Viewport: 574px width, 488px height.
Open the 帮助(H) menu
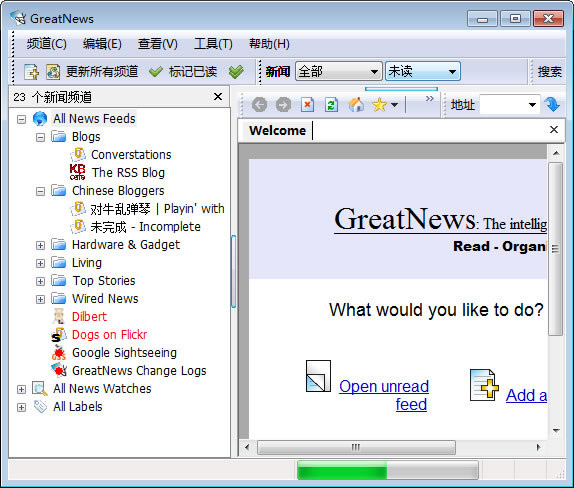pyautogui.click(x=269, y=44)
